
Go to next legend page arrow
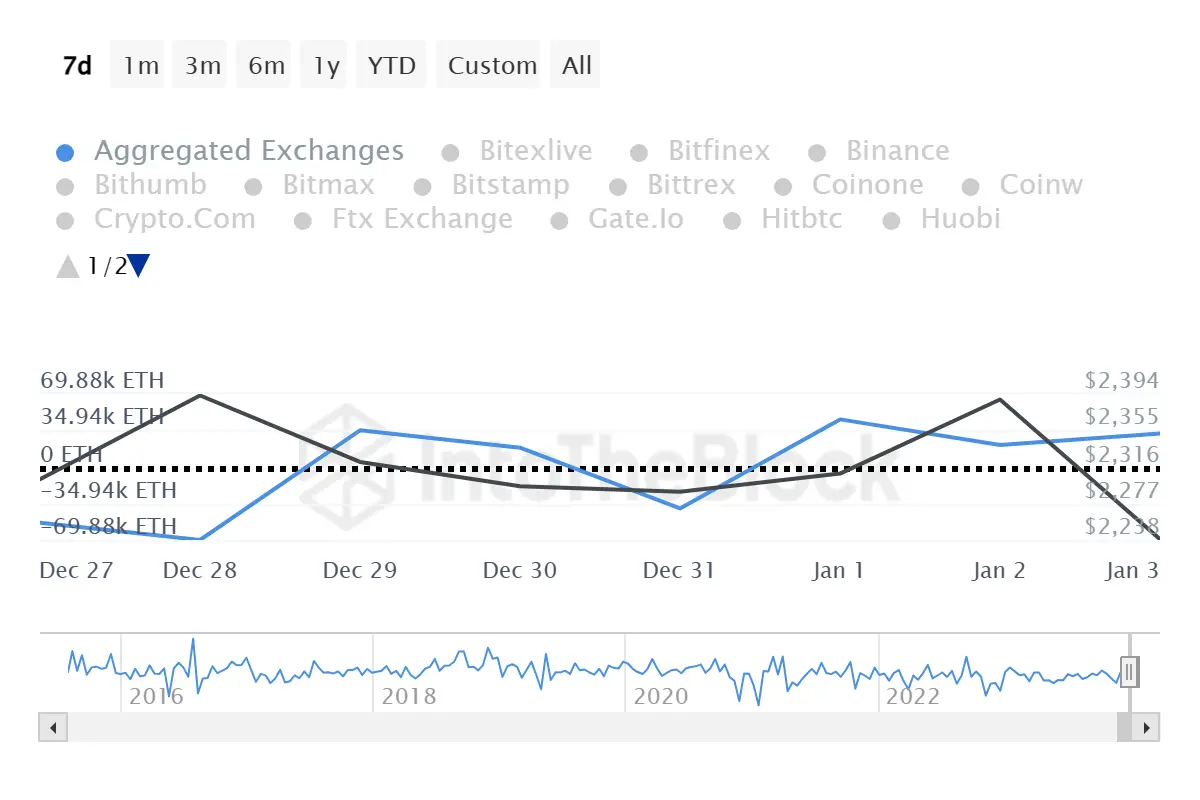pyautogui.click(x=139, y=266)
